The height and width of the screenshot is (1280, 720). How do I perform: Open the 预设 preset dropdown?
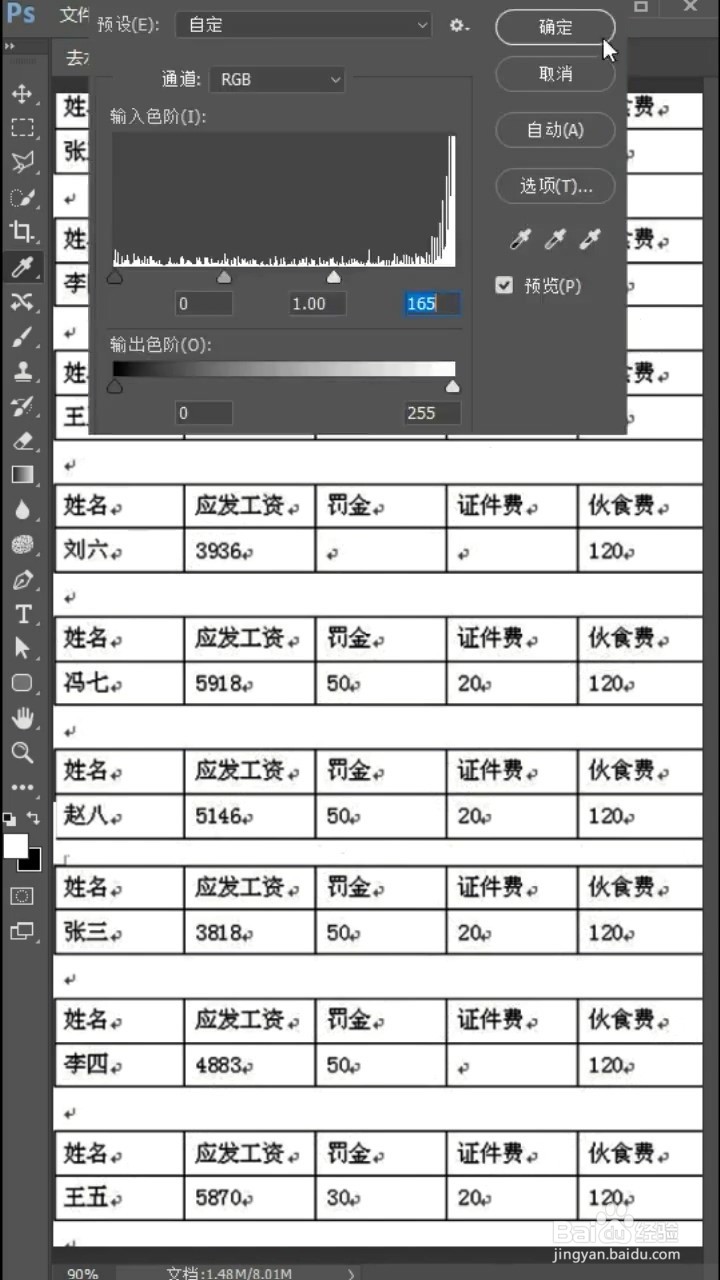coord(304,25)
